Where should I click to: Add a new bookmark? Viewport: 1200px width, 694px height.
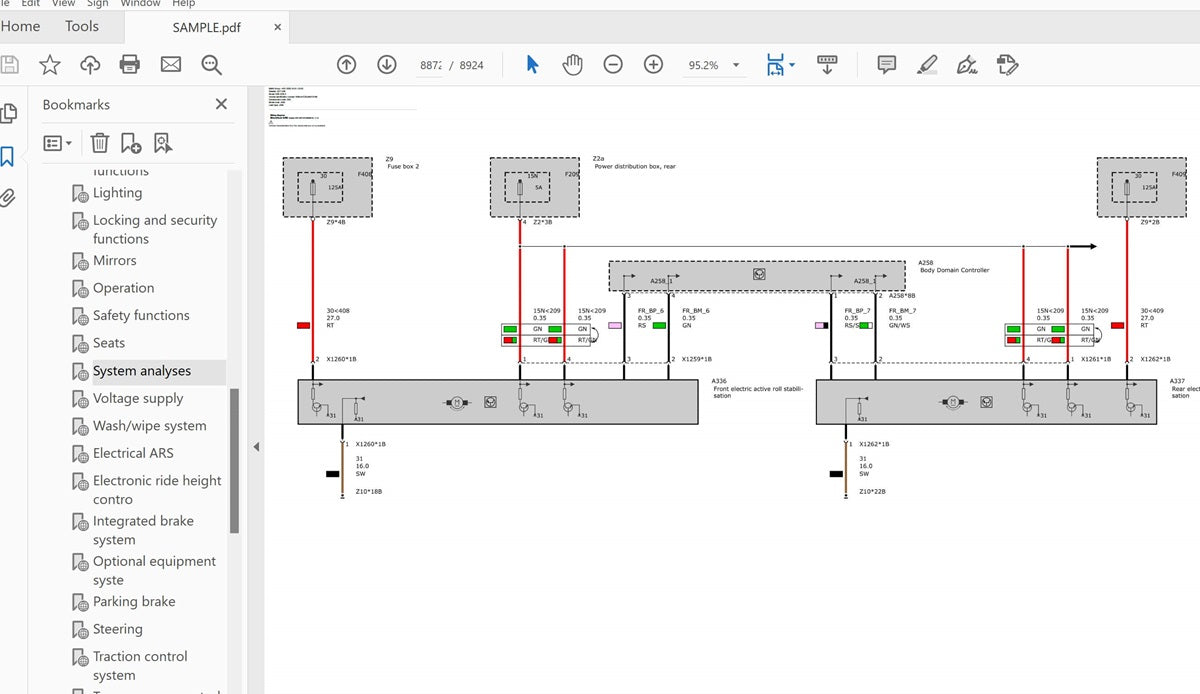coord(130,142)
